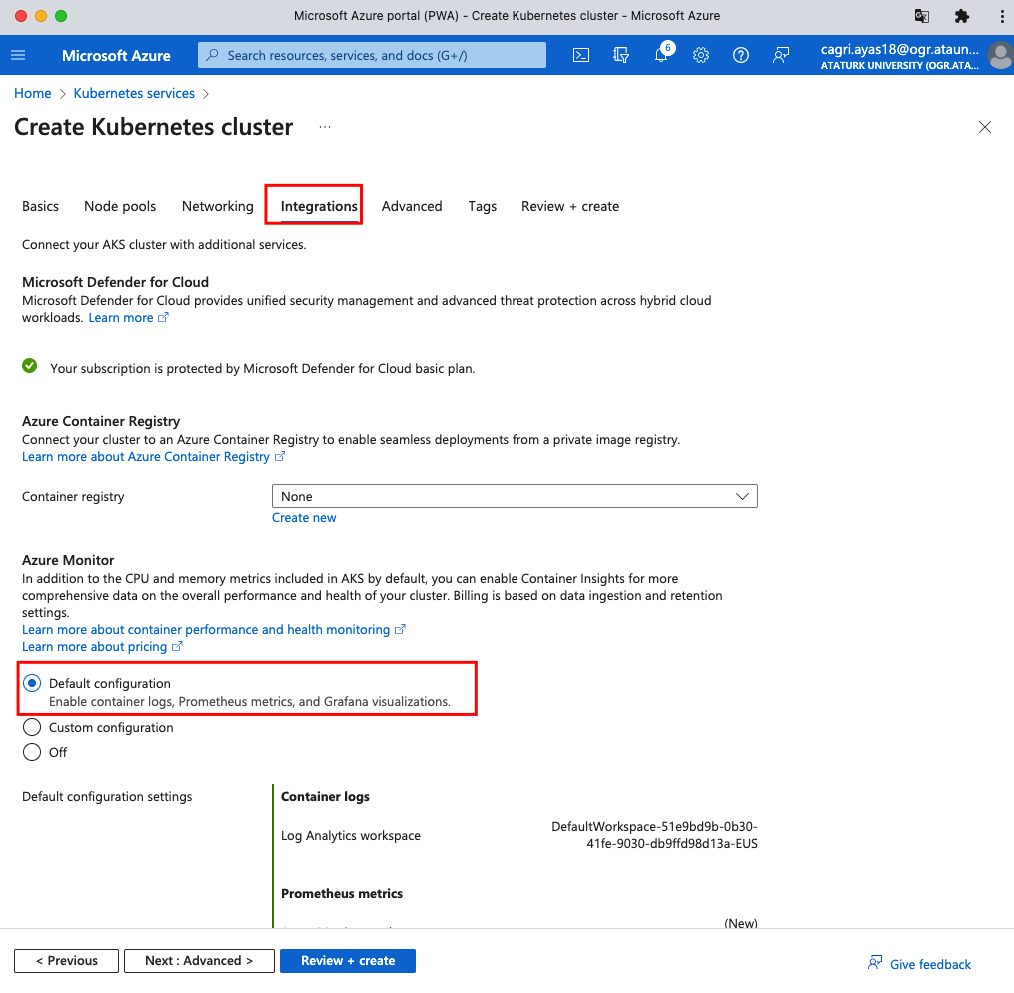Open the browser extensions puzzle icon
Screen dimensions: 1014x993
(962, 16)
